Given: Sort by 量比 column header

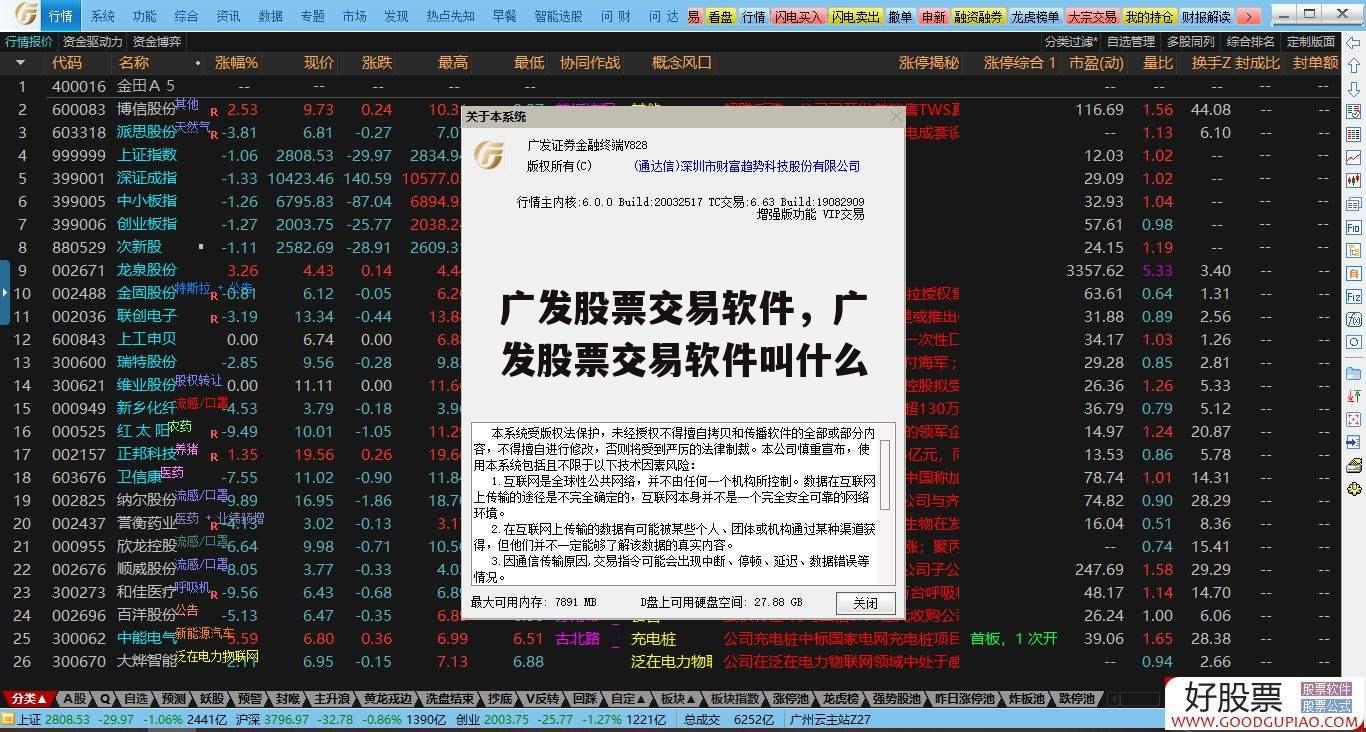Looking at the screenshot, I should [1157, 63].
